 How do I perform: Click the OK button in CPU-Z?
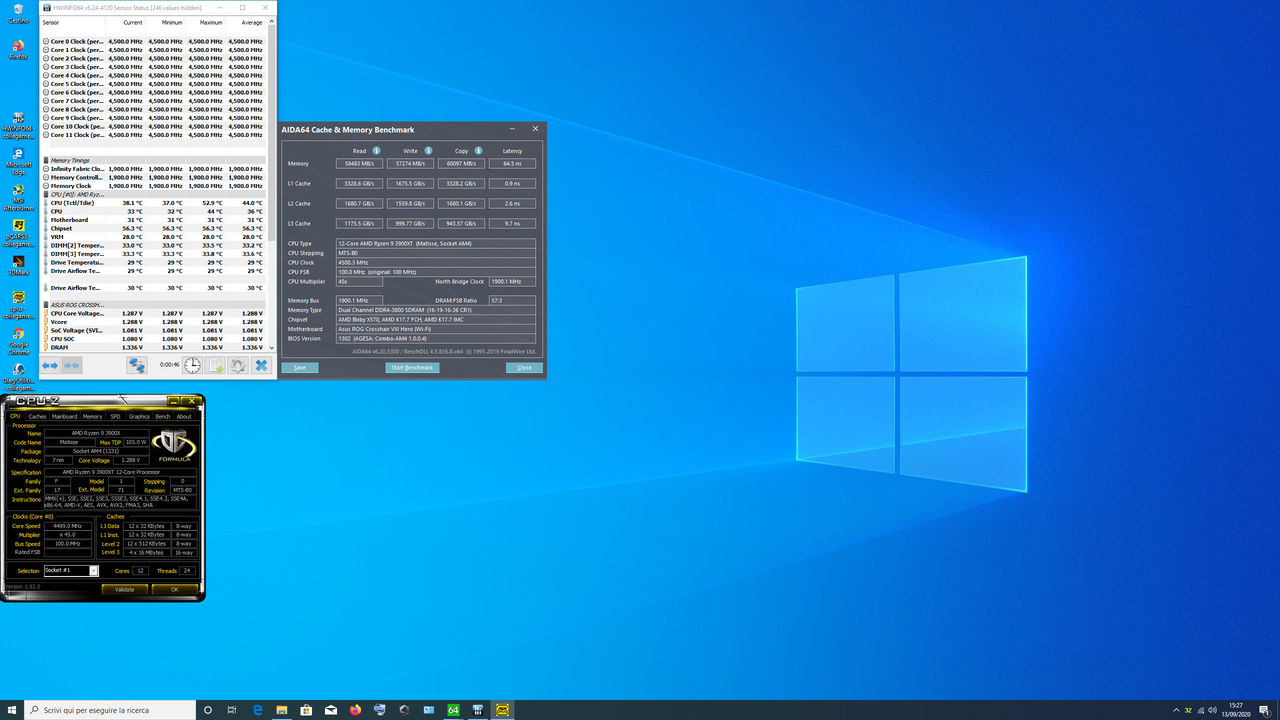pyautogui.click(x=174, y=589)
